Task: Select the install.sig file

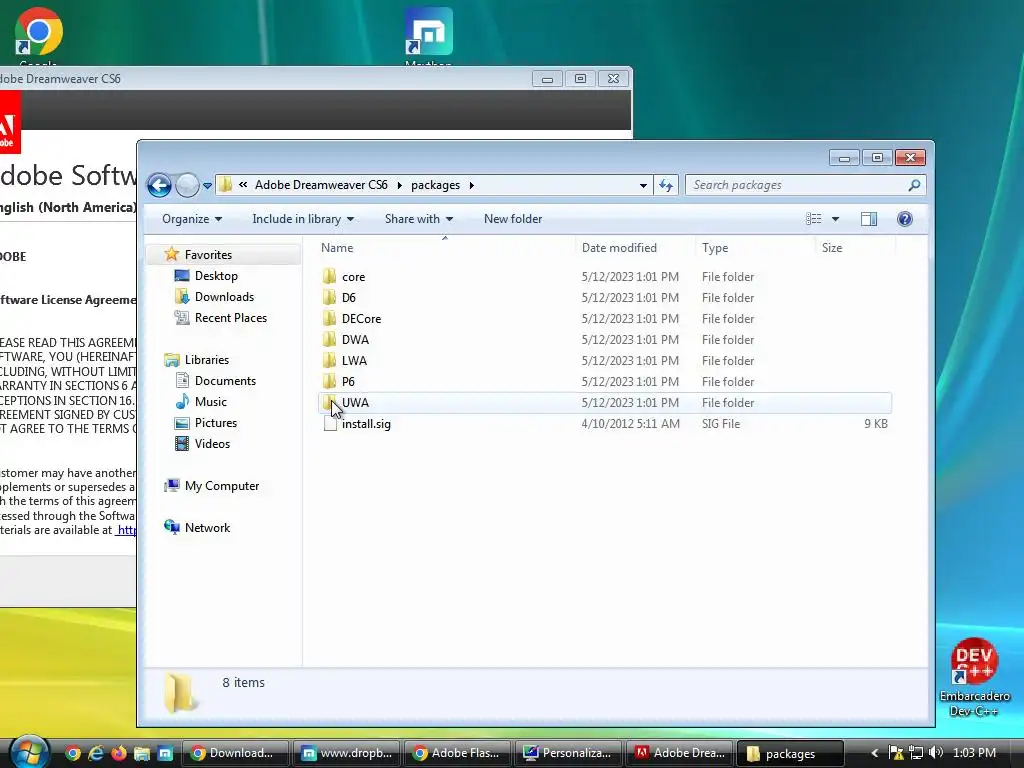Action: [x=366, y=424]
